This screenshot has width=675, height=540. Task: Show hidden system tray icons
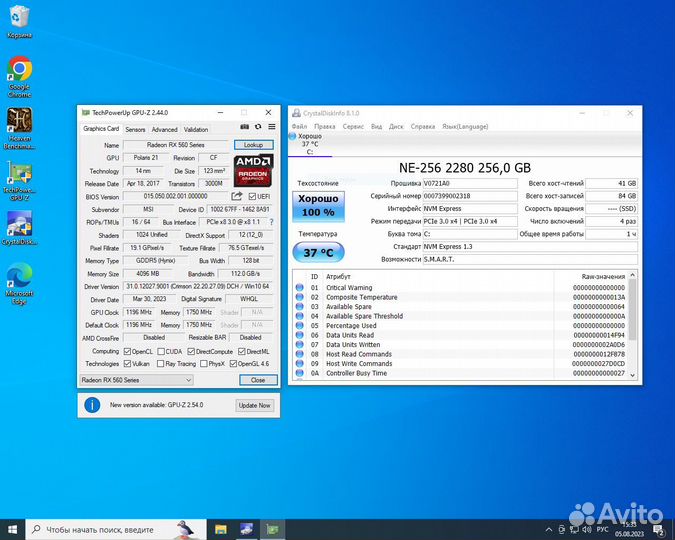[x=548, y=529]
